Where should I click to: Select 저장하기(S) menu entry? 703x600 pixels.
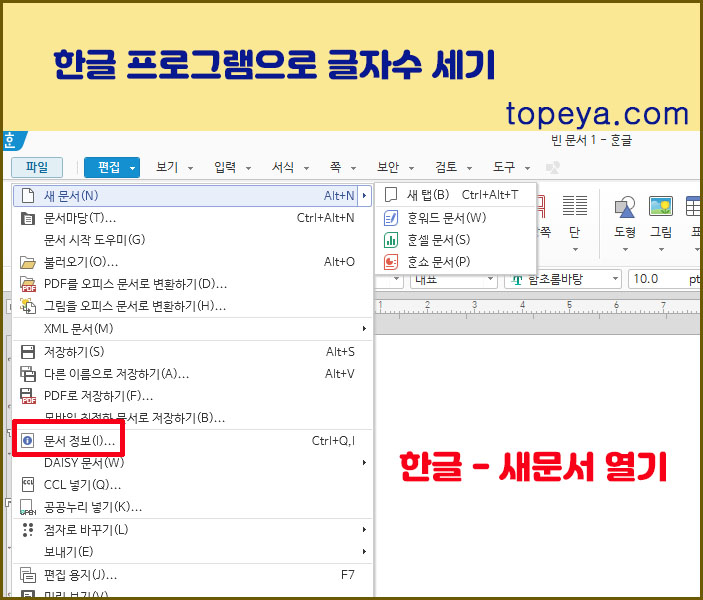click(x=192, y=352)
